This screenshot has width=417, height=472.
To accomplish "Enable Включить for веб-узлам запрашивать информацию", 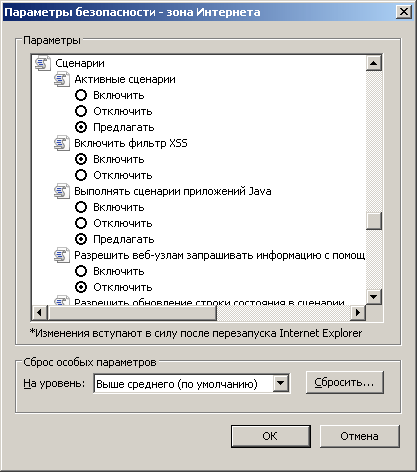I will [81, 271].
